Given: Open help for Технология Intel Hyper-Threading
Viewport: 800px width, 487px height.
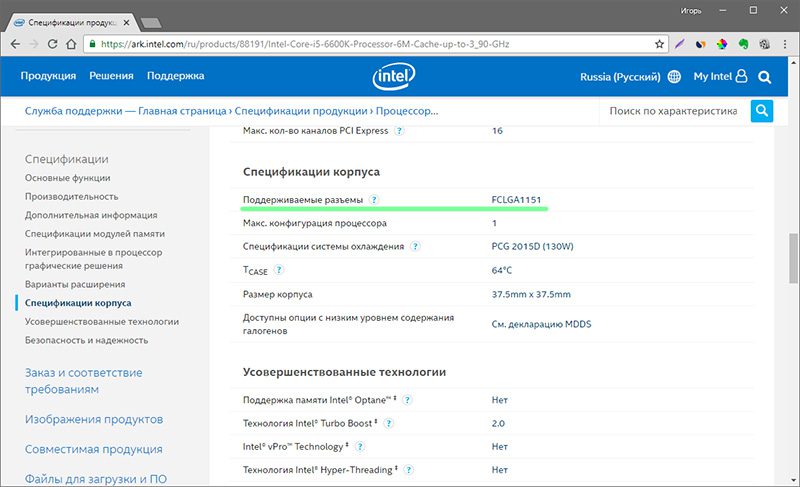Looking at the screenshot, I should pyautogui.click(x=408, y=470).
